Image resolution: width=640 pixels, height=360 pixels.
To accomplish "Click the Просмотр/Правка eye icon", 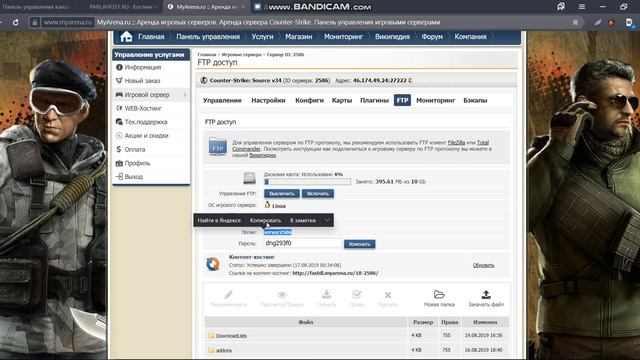I will pyautogui.click(x=282, y=294).
